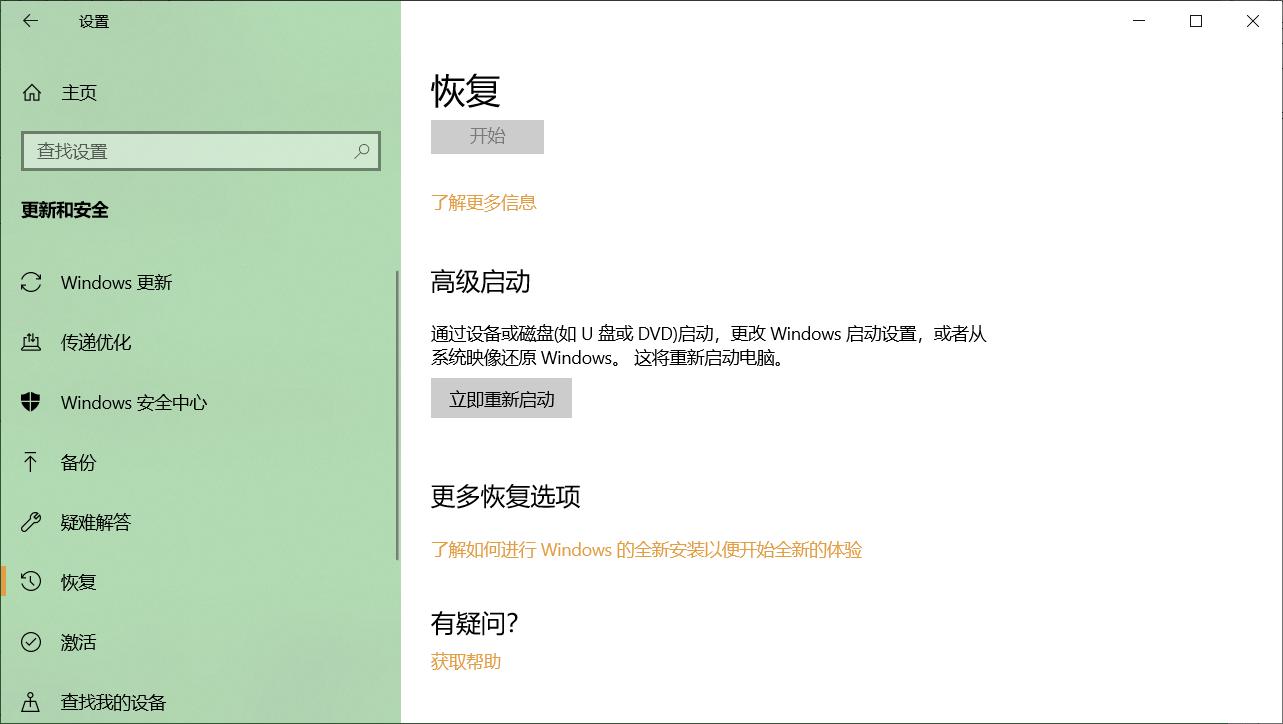Click the Windows 全新安装 link
Screen dimensions: 1283x724
[x=648, y=550]
